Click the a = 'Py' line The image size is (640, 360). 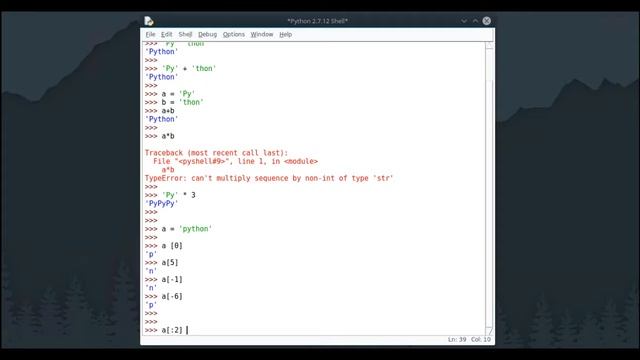point(170,94)
